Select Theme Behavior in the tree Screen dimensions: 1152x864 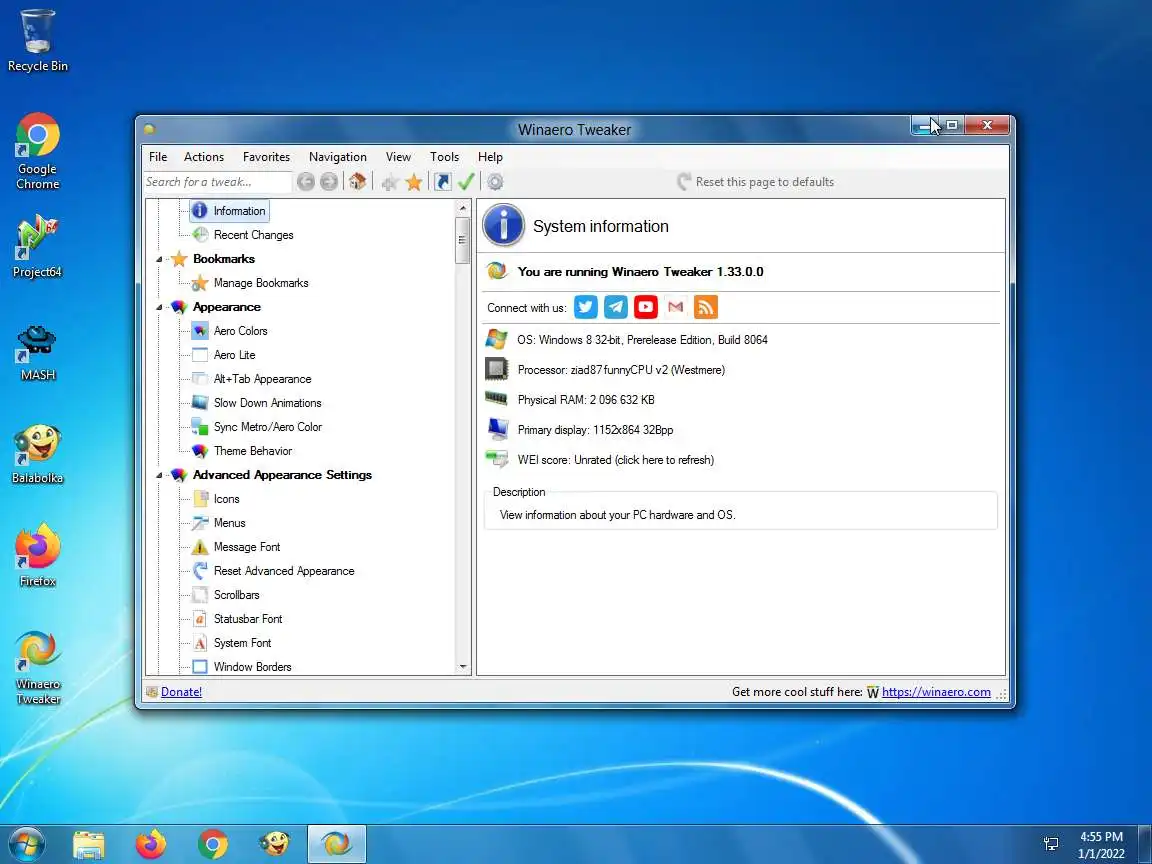[253, 451]
